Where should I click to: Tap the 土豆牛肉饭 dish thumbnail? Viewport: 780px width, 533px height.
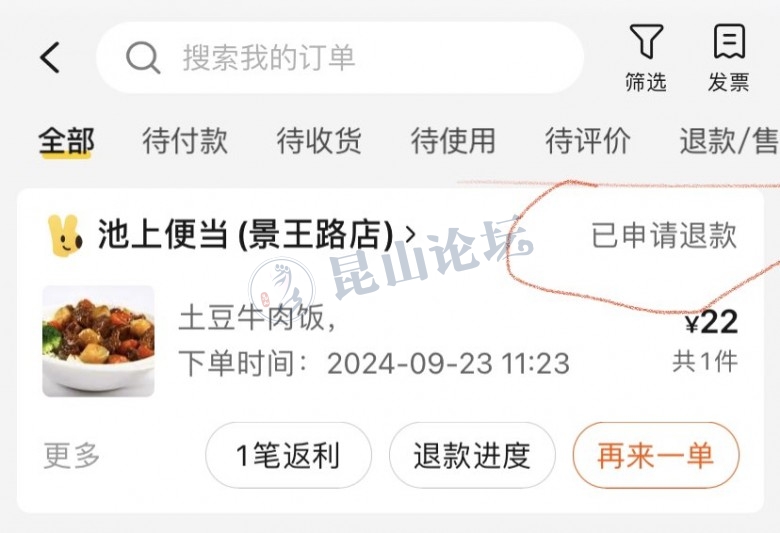pyautogui.click(x=98, y=341)
